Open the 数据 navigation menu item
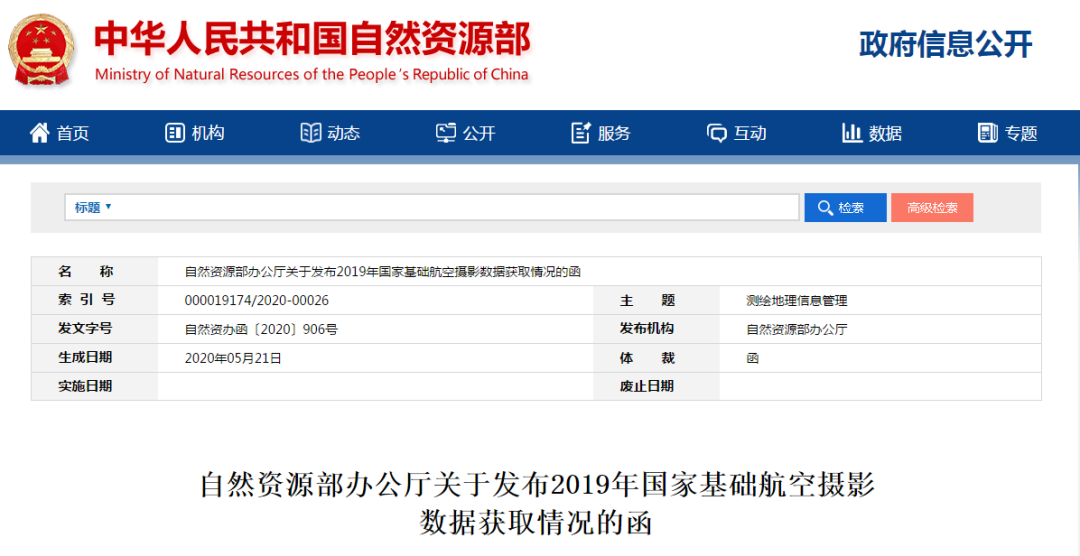This screenshot has height=556, width=1080. (x=872, y=133)
